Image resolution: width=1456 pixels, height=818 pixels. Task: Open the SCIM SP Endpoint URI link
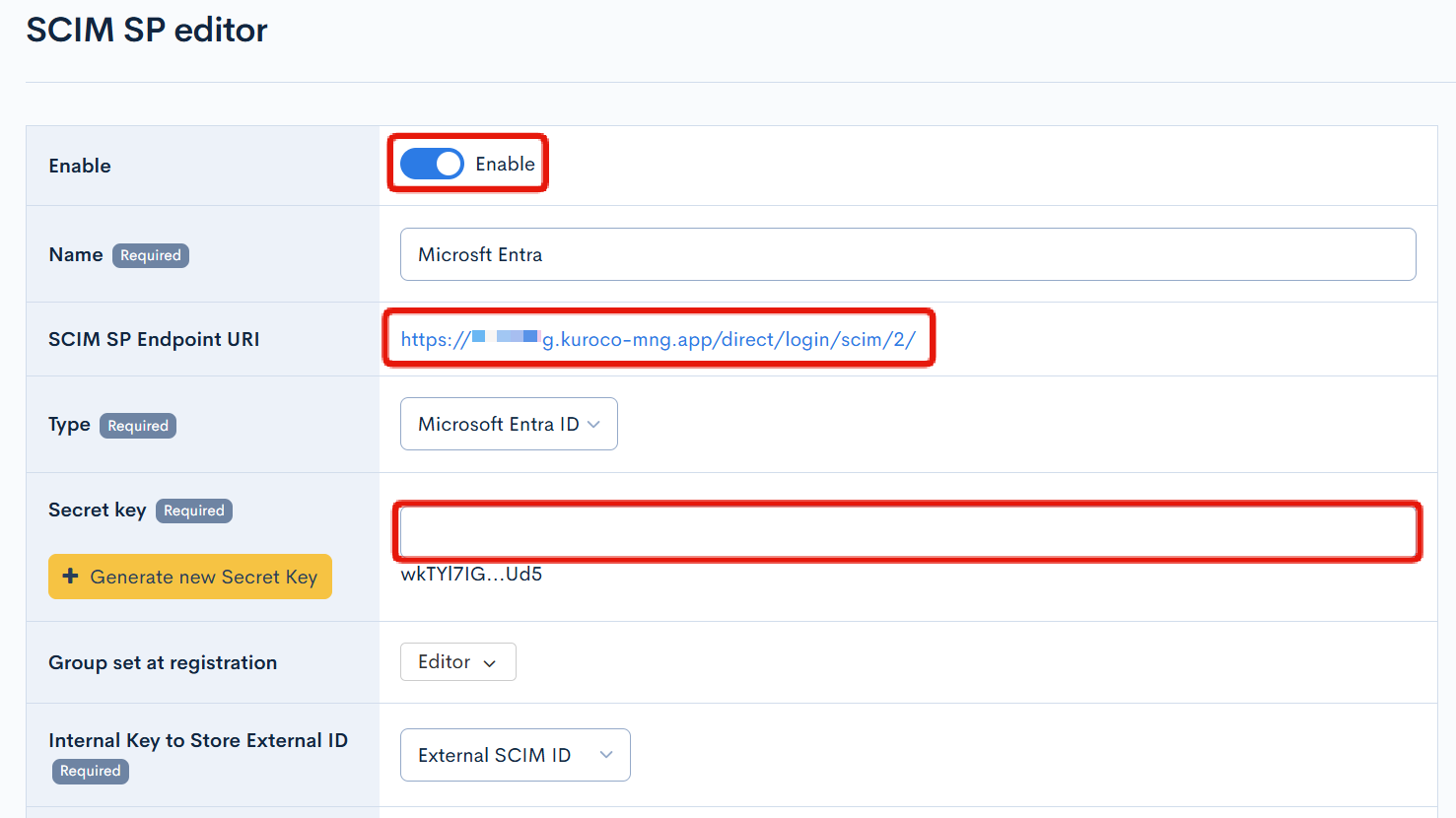pos(658,339)
